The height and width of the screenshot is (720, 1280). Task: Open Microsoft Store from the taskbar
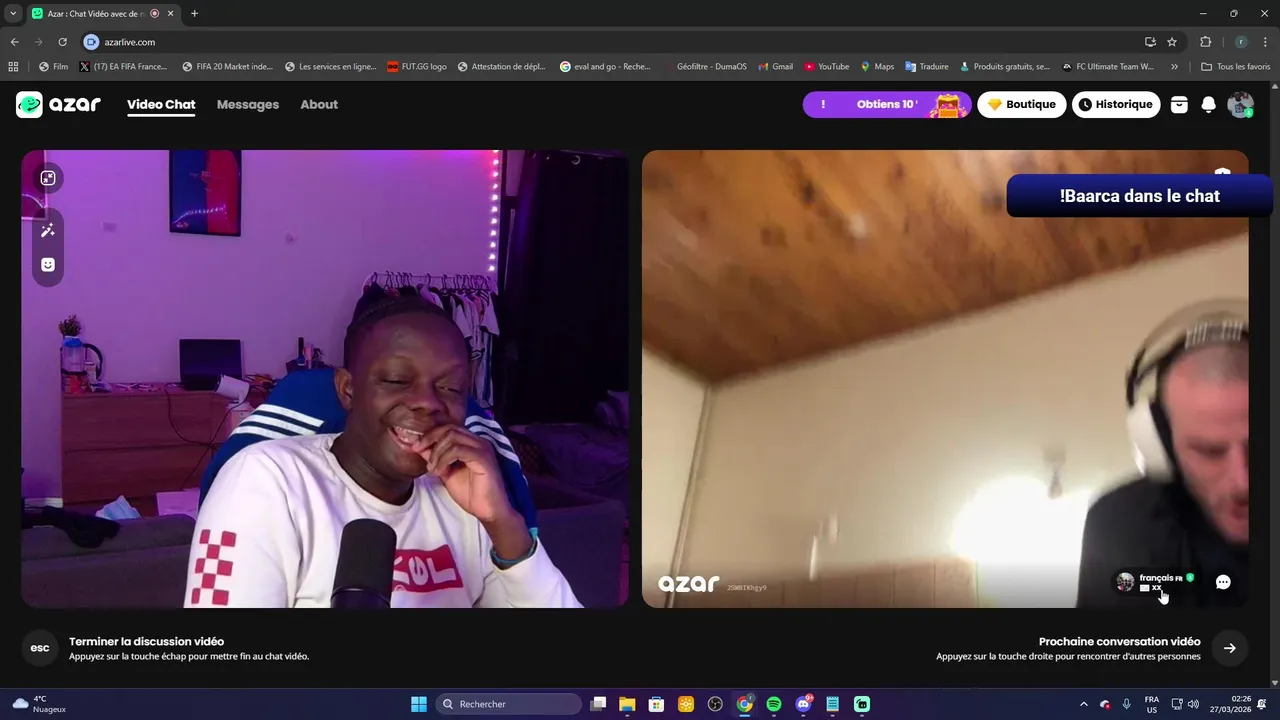point(656,704)
